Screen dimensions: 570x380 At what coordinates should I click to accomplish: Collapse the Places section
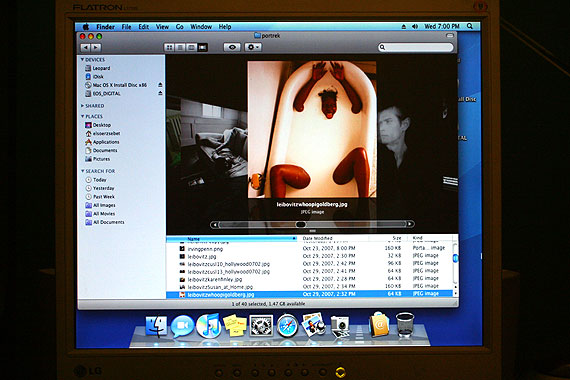coord(83,116)
